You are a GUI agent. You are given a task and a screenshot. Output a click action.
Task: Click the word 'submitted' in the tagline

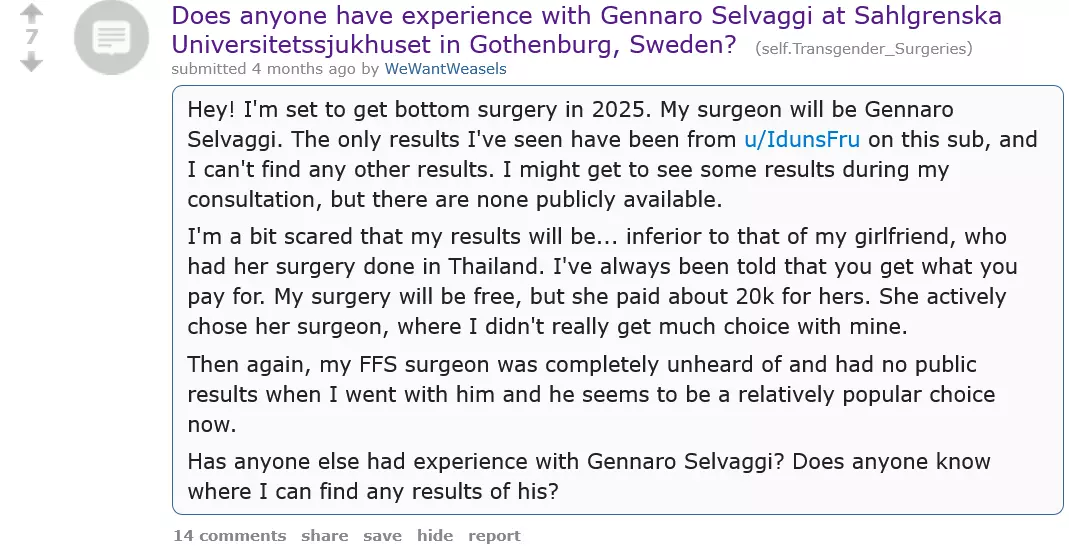tap(208, 69)
